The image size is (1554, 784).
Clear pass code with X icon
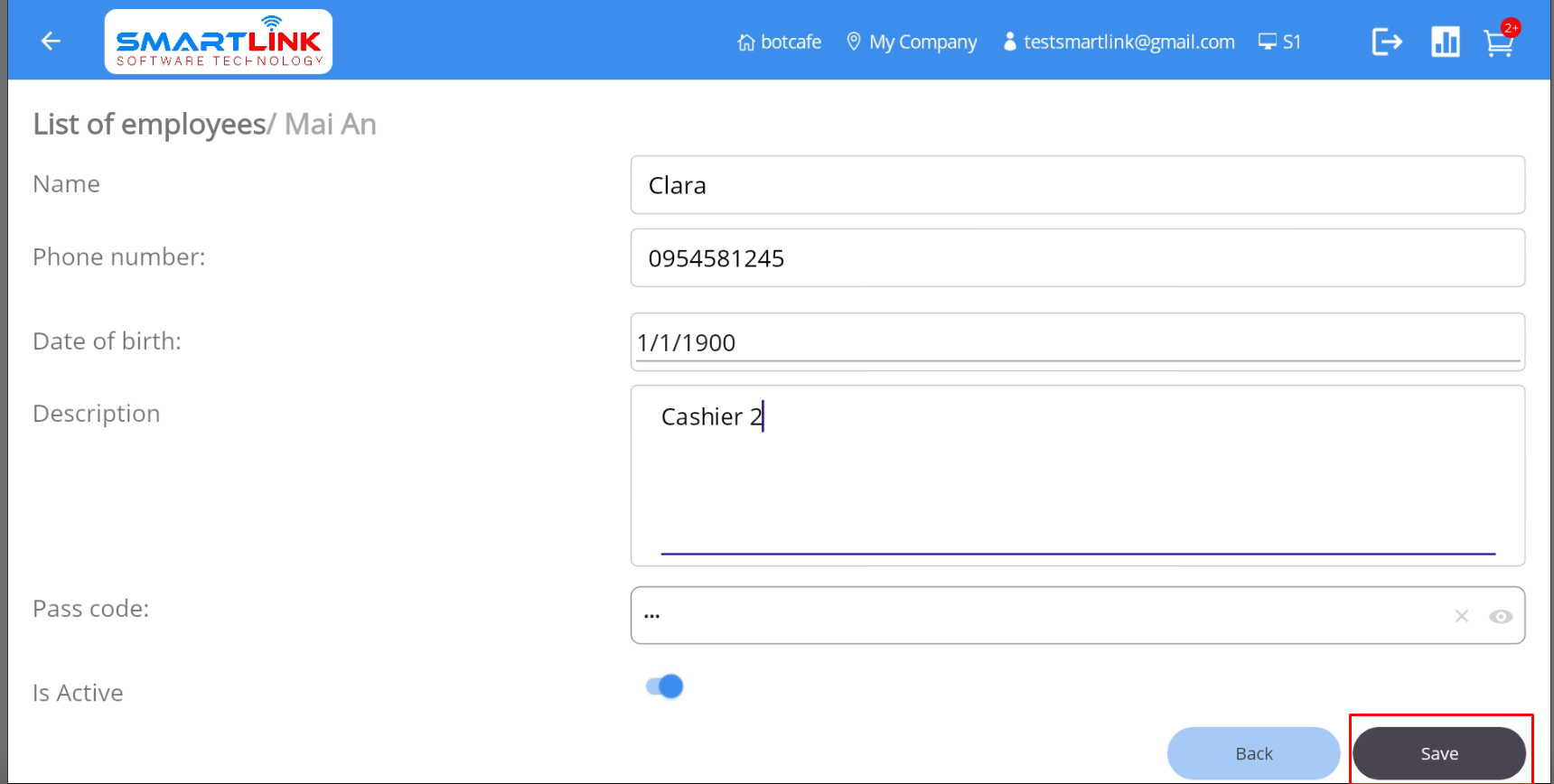tap(1461, 616)
